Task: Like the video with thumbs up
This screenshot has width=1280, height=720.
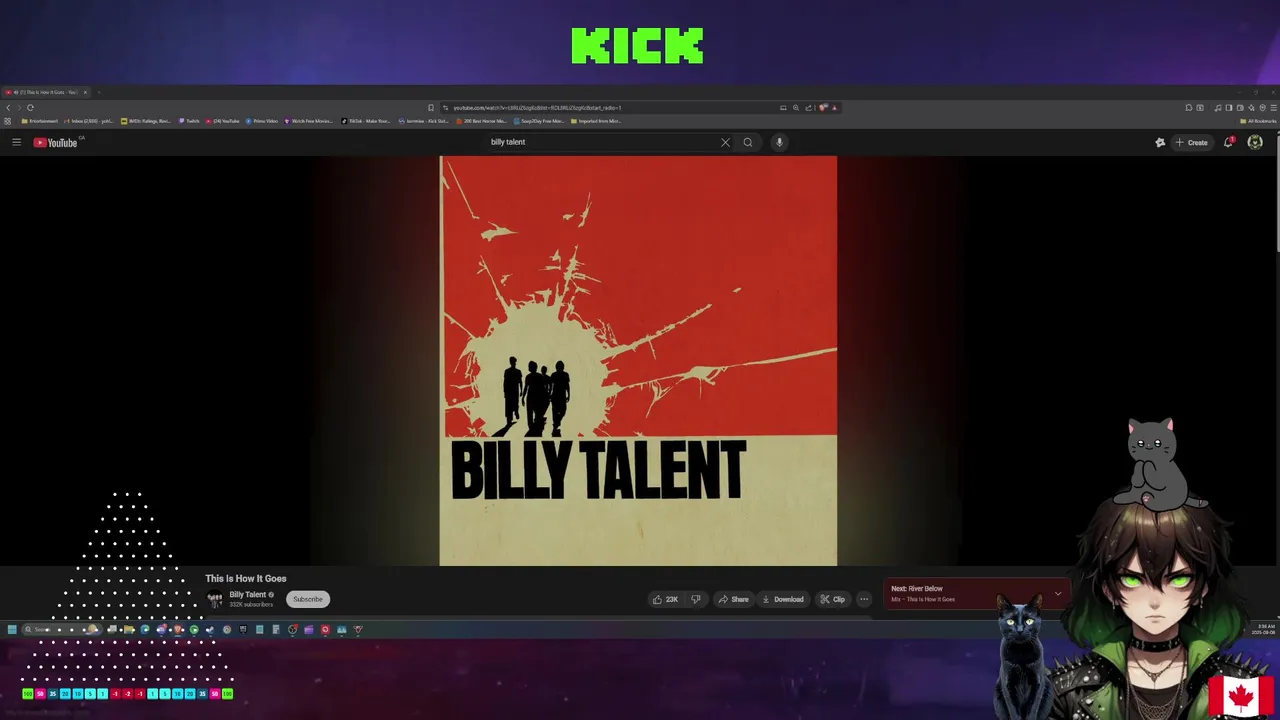Action: pyautogui.click(x=666, y=599)
